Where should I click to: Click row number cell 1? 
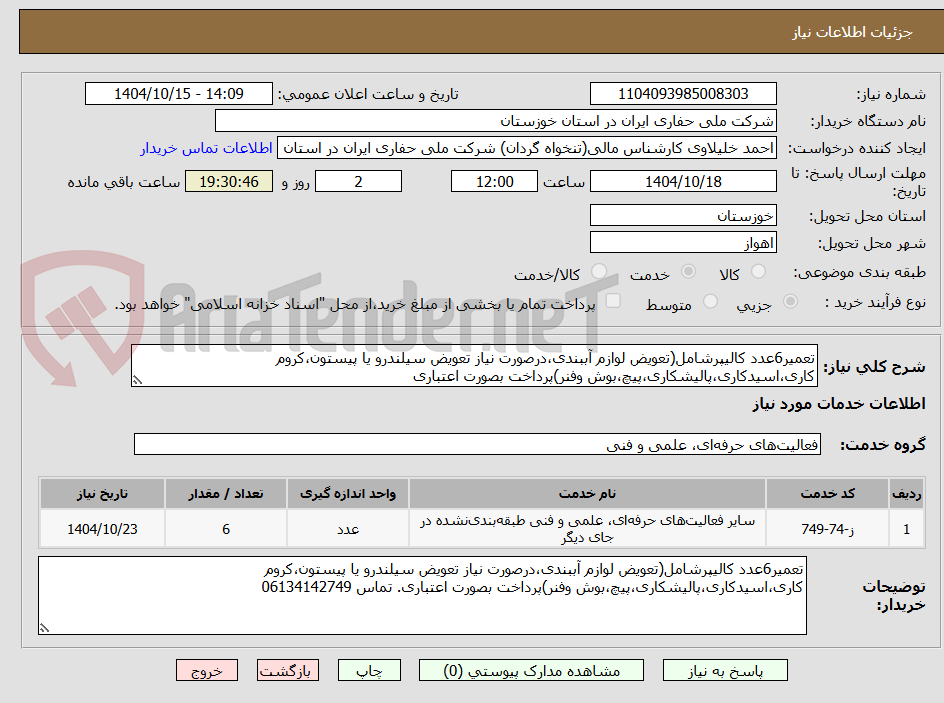pos(907,528)
